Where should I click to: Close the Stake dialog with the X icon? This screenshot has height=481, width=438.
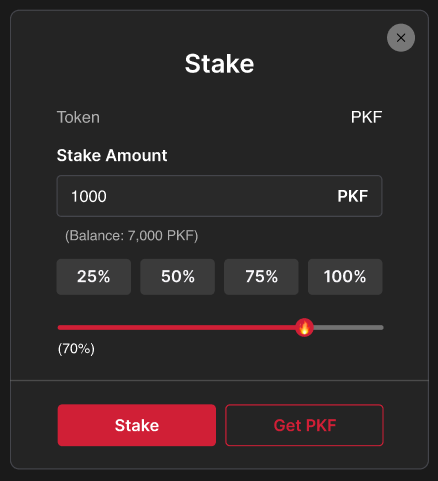click(x=401, y=38)
